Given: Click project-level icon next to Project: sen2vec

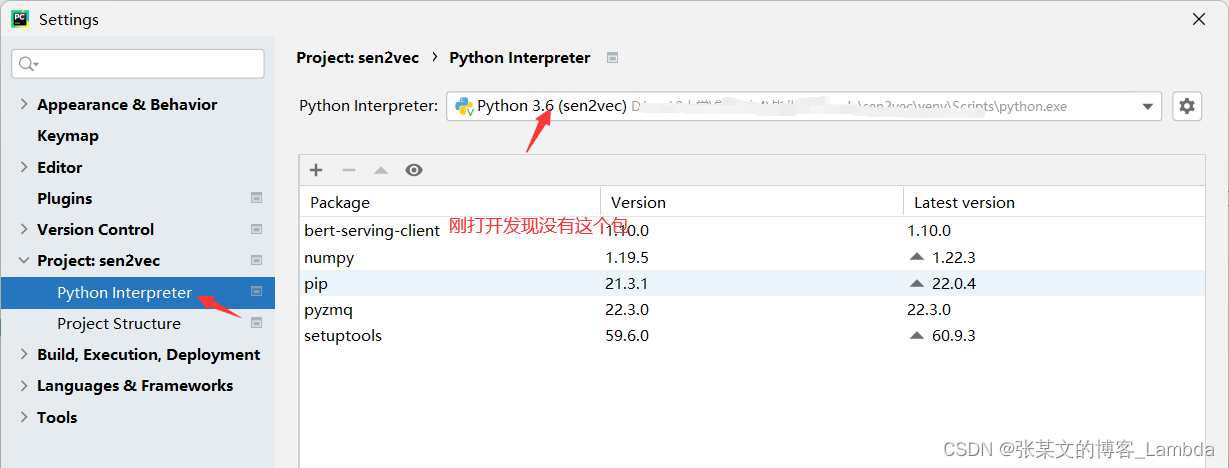Looking at the screenshot, I should coord(256,260).
